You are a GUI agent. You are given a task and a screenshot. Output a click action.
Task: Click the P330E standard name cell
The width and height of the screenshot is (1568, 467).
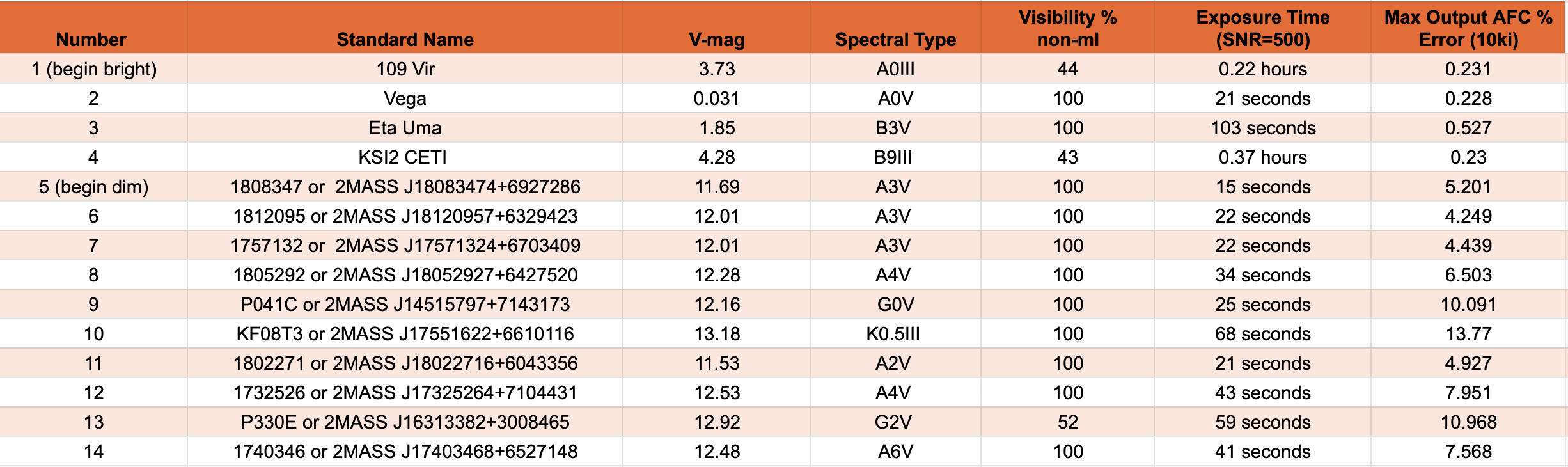(405, 422)
